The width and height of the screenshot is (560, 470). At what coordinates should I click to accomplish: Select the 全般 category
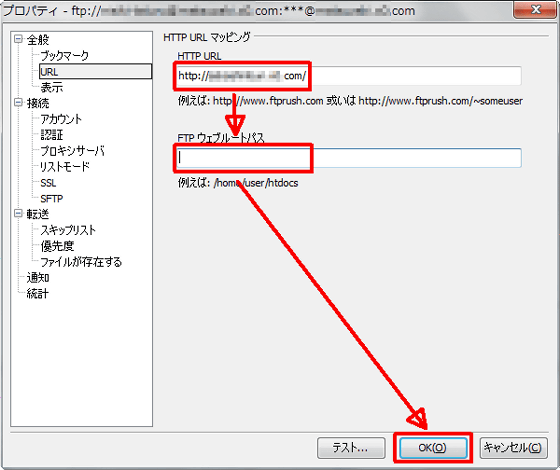coord(38,40)
